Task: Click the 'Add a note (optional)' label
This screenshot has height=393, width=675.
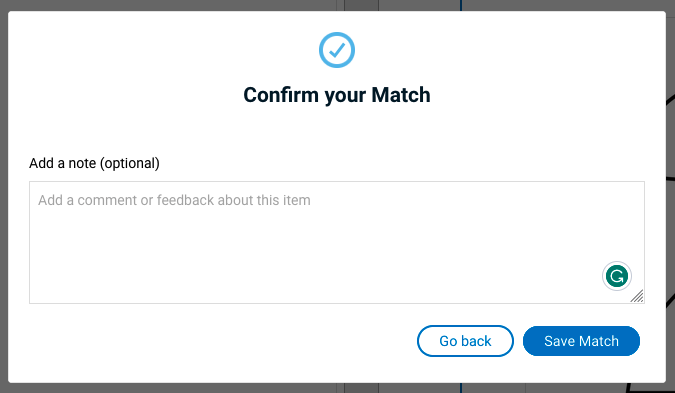Action: pos(94,163)
